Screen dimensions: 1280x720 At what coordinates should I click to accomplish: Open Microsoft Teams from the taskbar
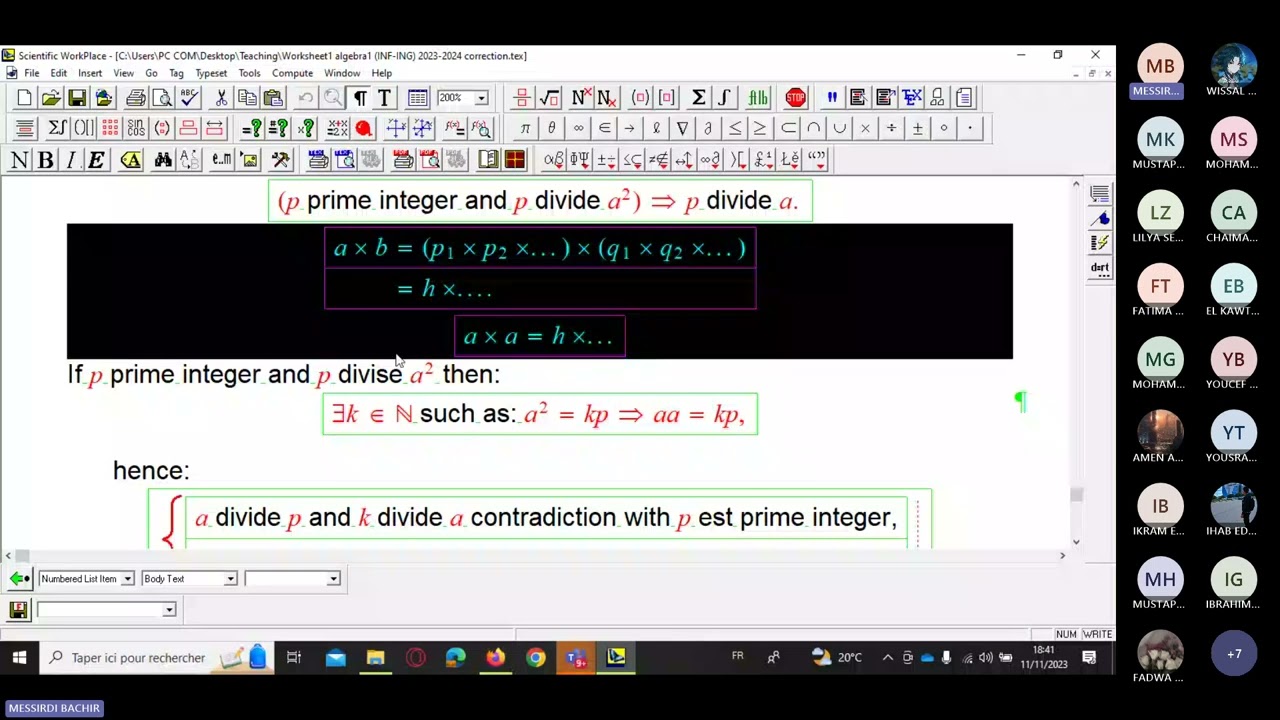(576, 657)
